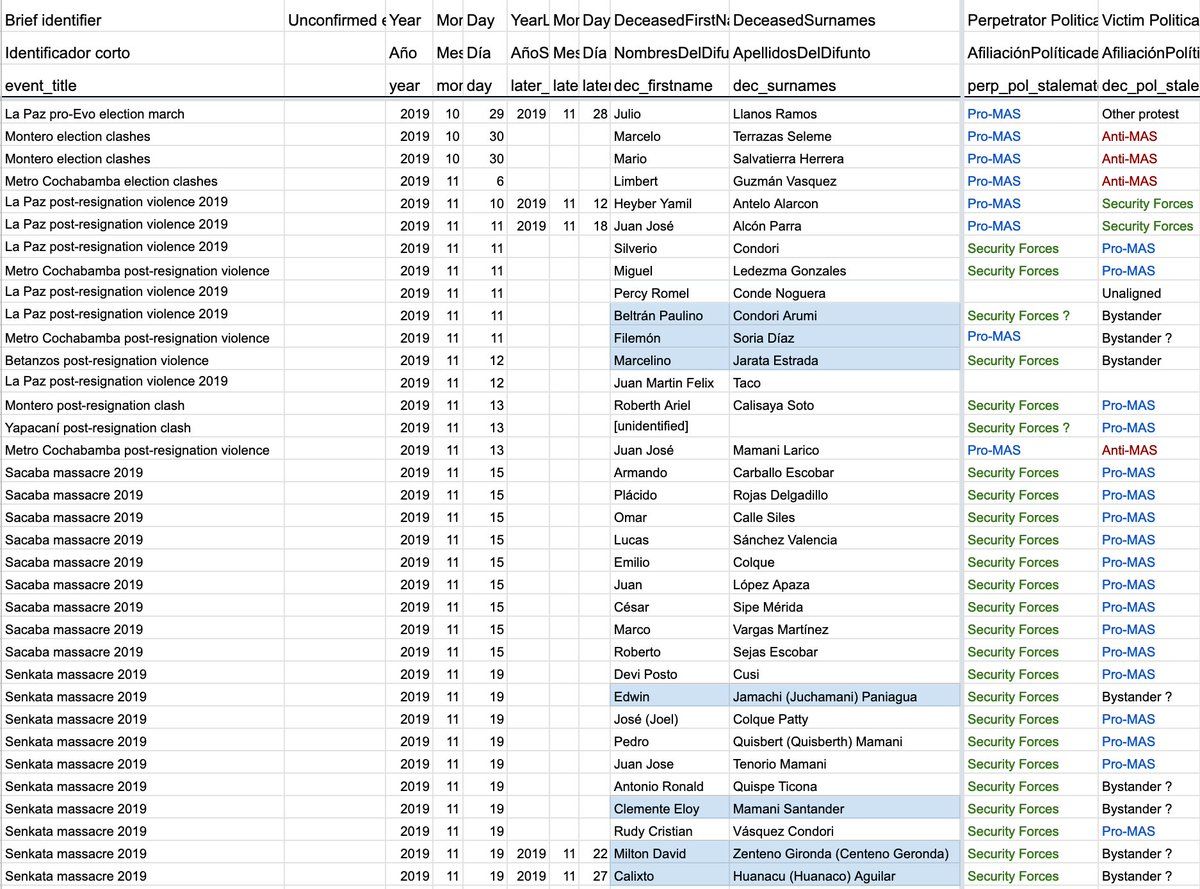Select the 'Percy Romel' name cell
1200x889 pixels.
pos(650,293)
